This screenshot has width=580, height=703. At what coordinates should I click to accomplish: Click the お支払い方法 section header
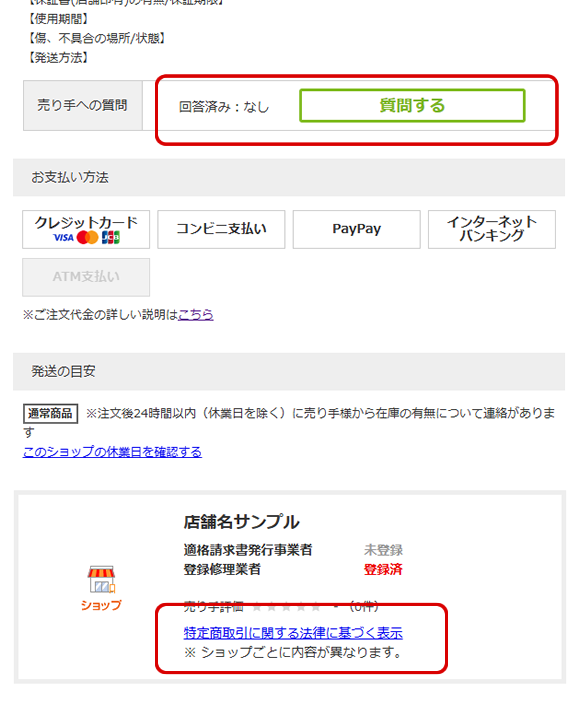tap(289, 178)
